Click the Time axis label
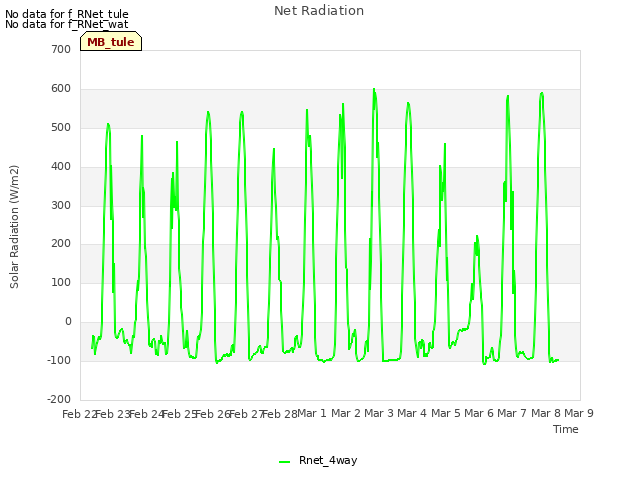The image size is (640, 480). (x=565, y=429)
